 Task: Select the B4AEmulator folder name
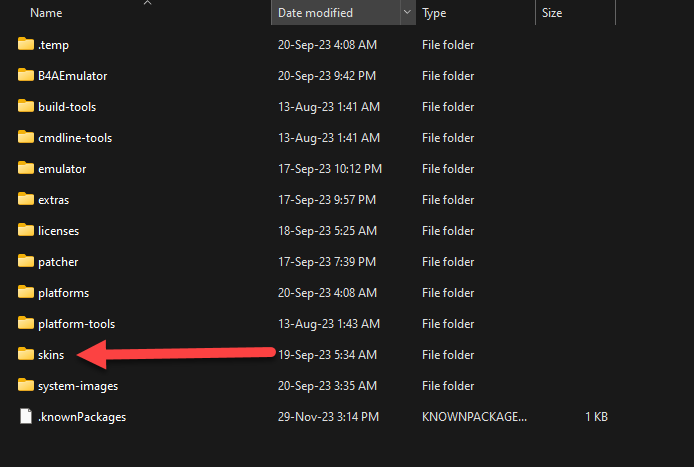click(73, 76)
